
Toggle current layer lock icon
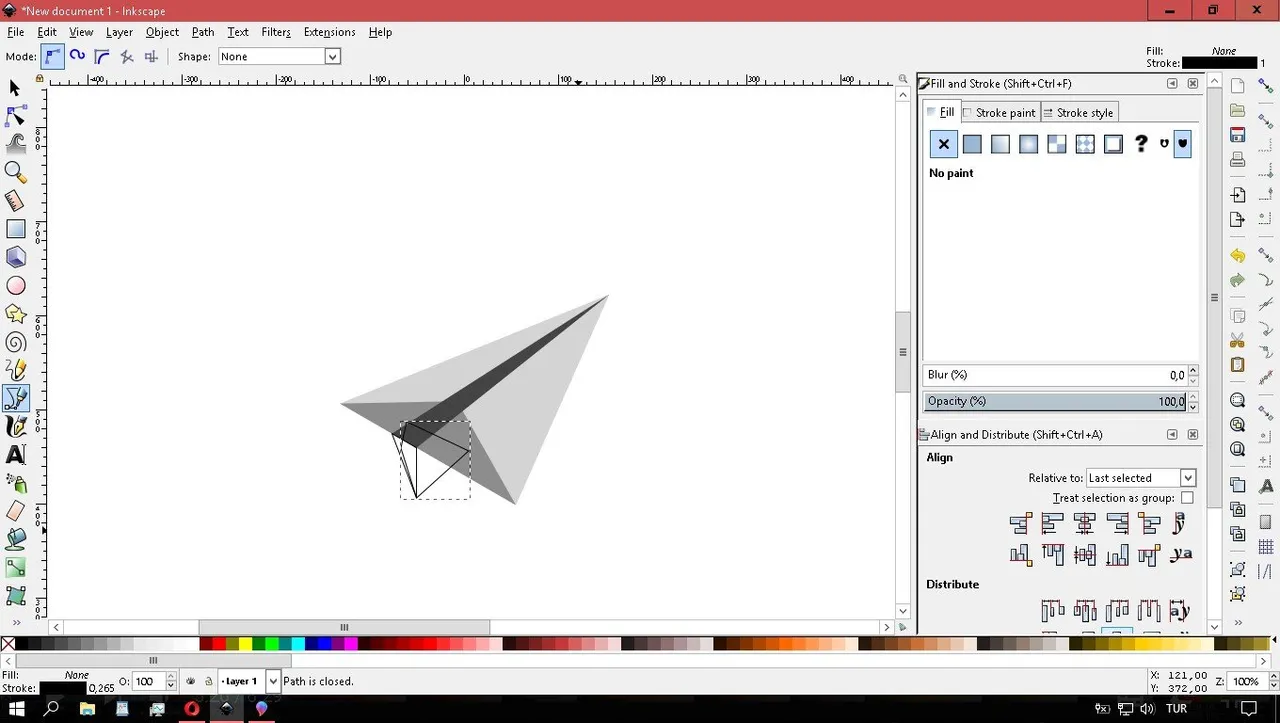point(208,681)
